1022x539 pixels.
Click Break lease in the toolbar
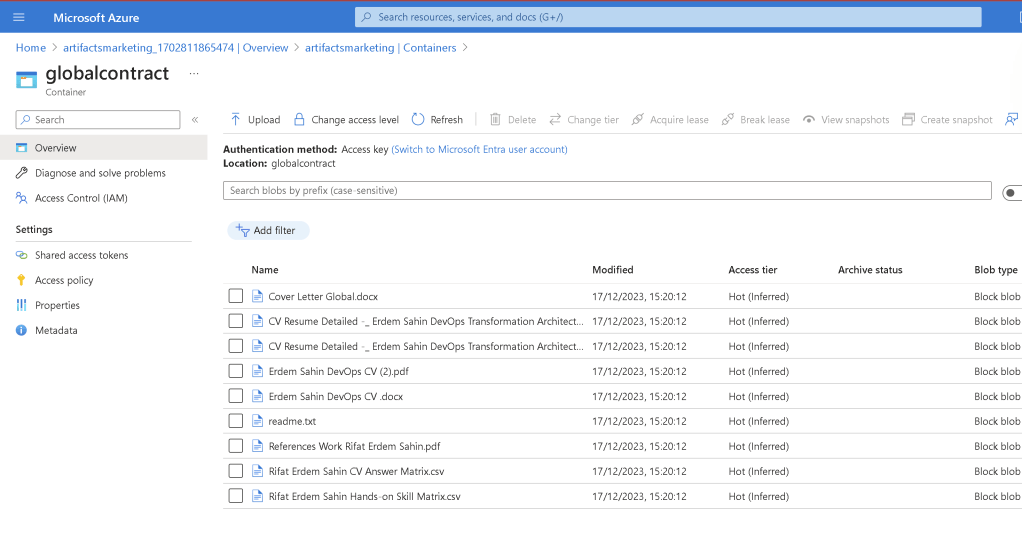click(755, 120)
